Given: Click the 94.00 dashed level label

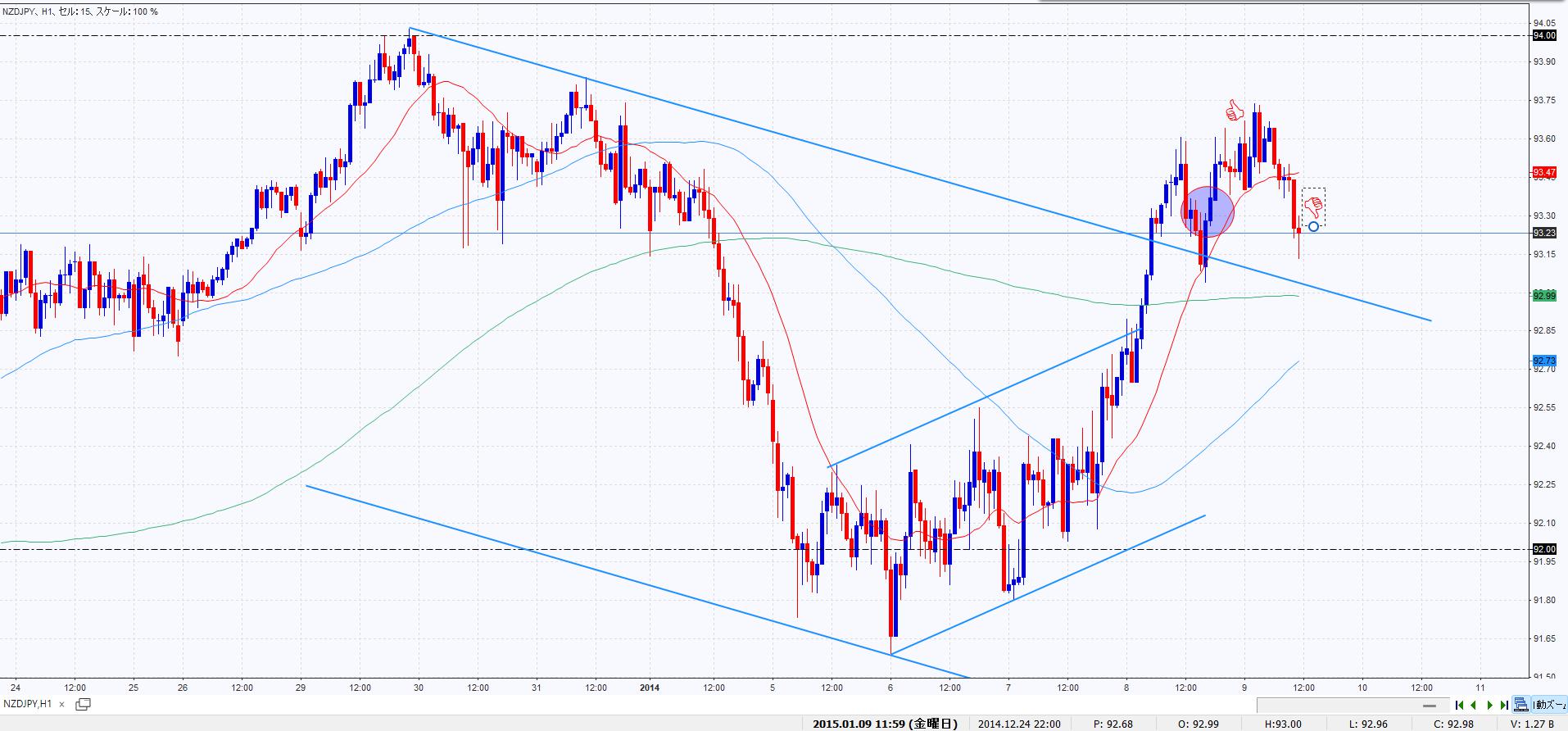Looking at the screenshot, I should (1543, 35).
